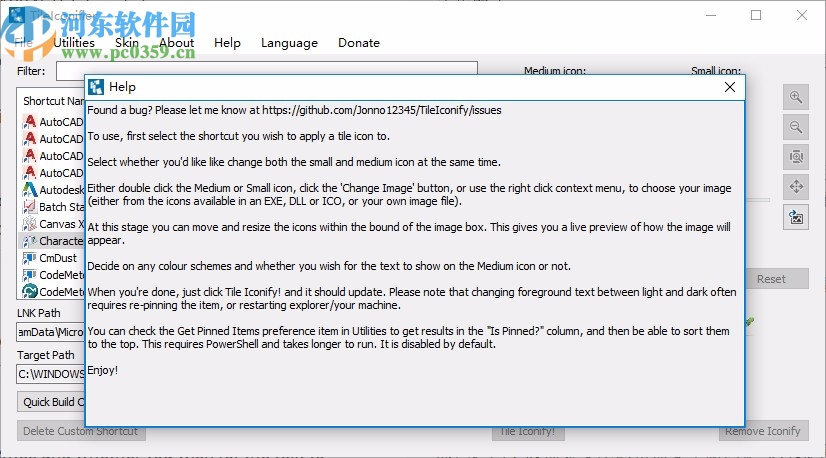Click the zoom in magnifier icon
The width and height of the screenshot is (826, 458).
click(795, 97)
